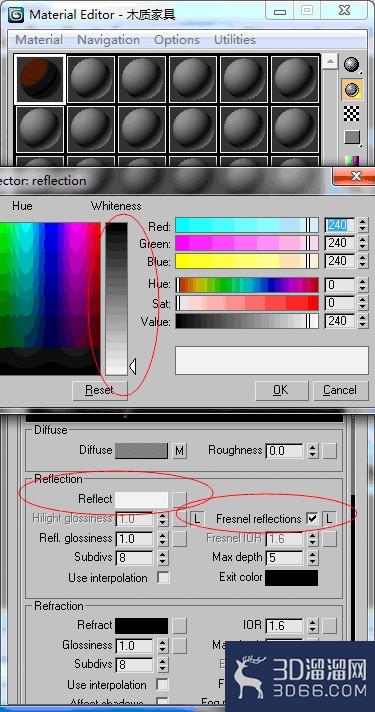
Task: Click the Sat value field
Action: click(340, 303)
